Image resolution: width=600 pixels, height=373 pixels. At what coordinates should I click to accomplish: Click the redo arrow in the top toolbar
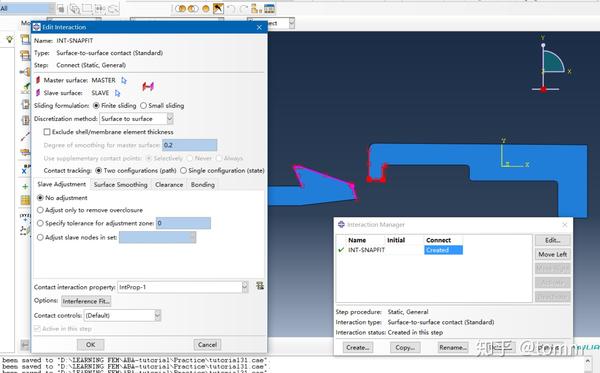coord(243,8)
